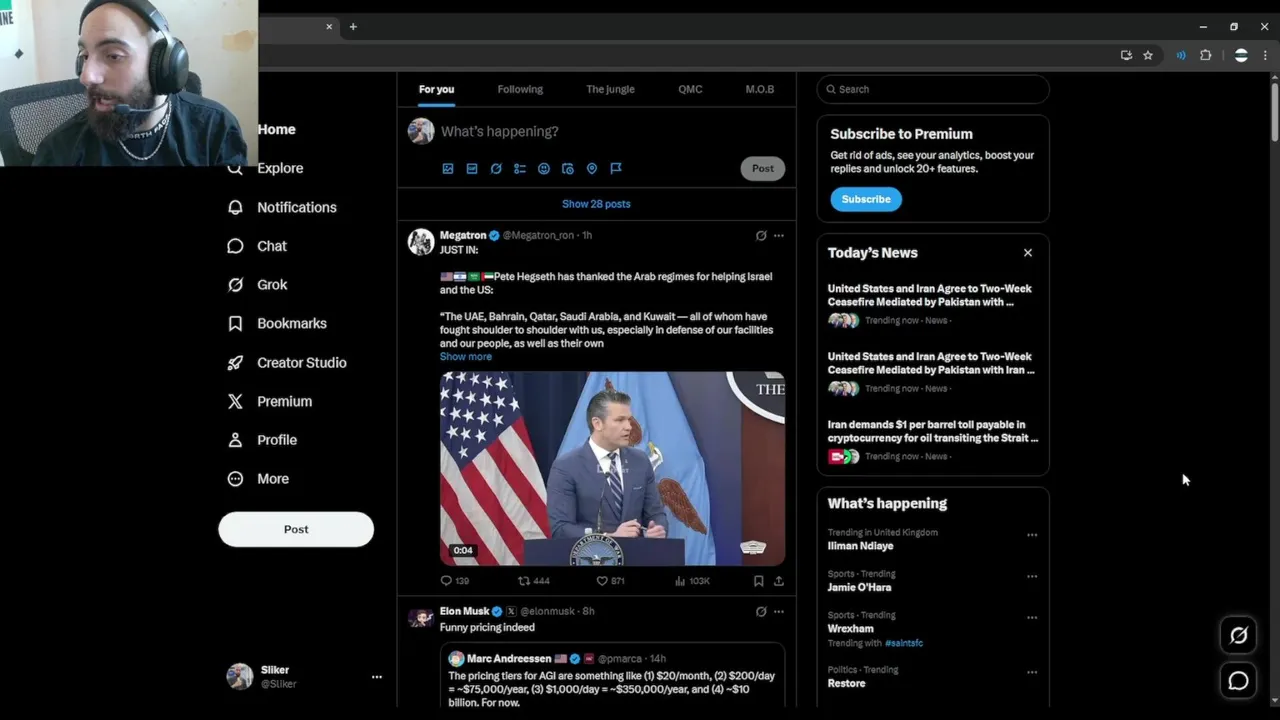
Task: Close Today's News panel
Action: 1027,253
